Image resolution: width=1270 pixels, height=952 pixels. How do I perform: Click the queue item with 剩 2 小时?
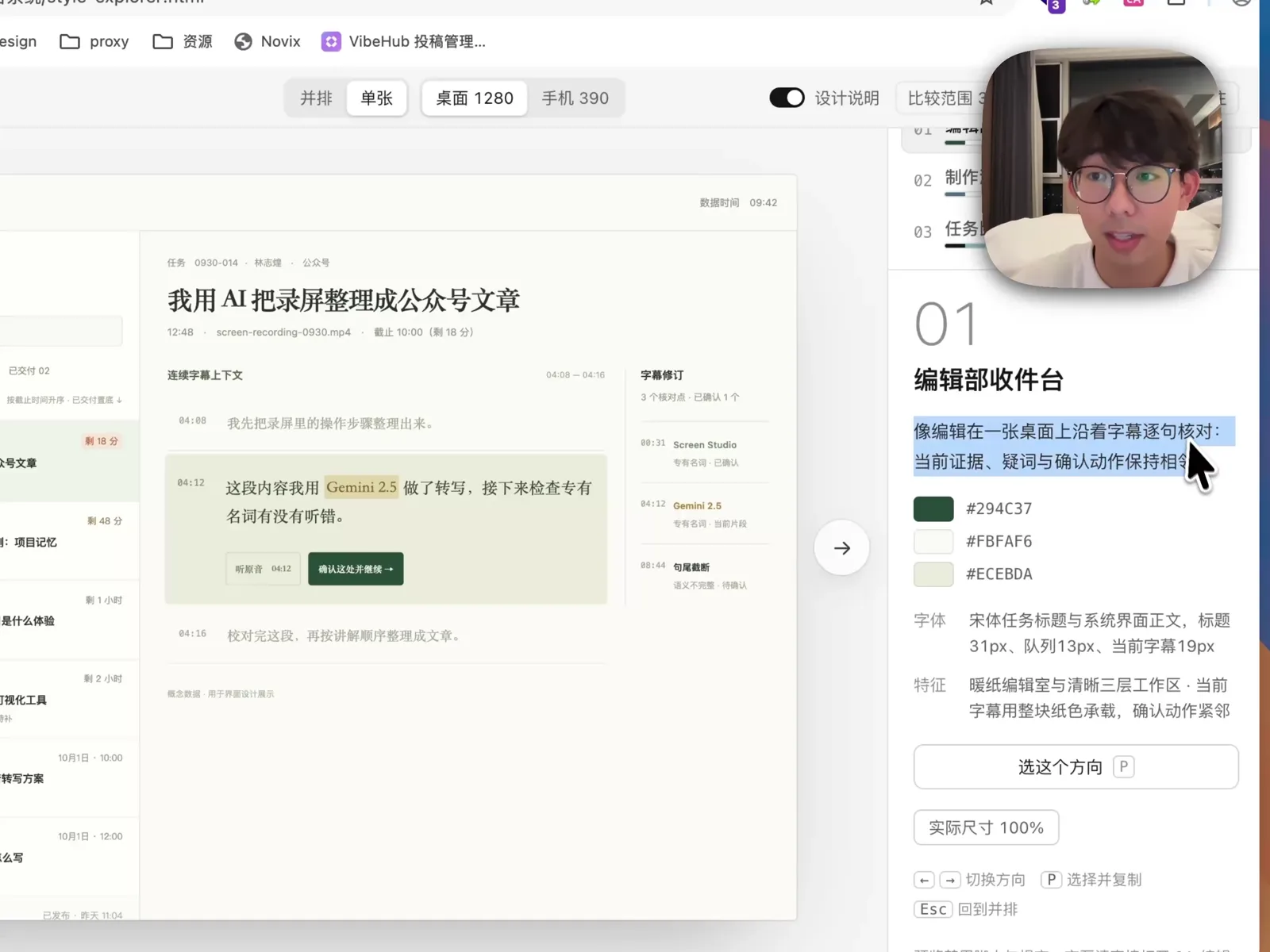tap(69, 698)
